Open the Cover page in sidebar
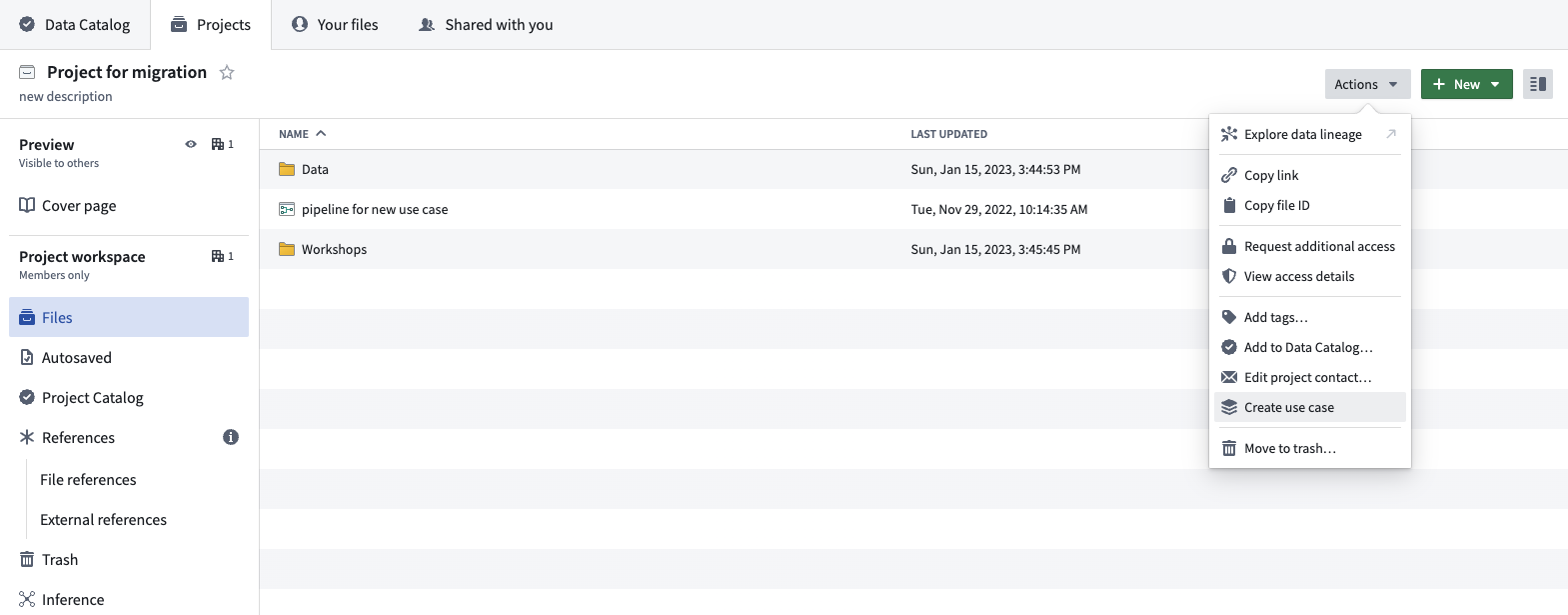Viewport: 1568px width, 615px height. 129,205
